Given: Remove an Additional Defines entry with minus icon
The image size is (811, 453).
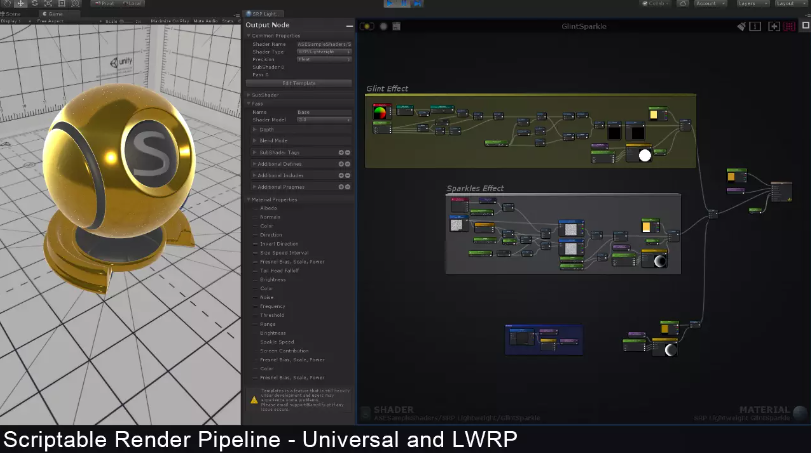Looking at the screenshot, I should click(348, 164).
